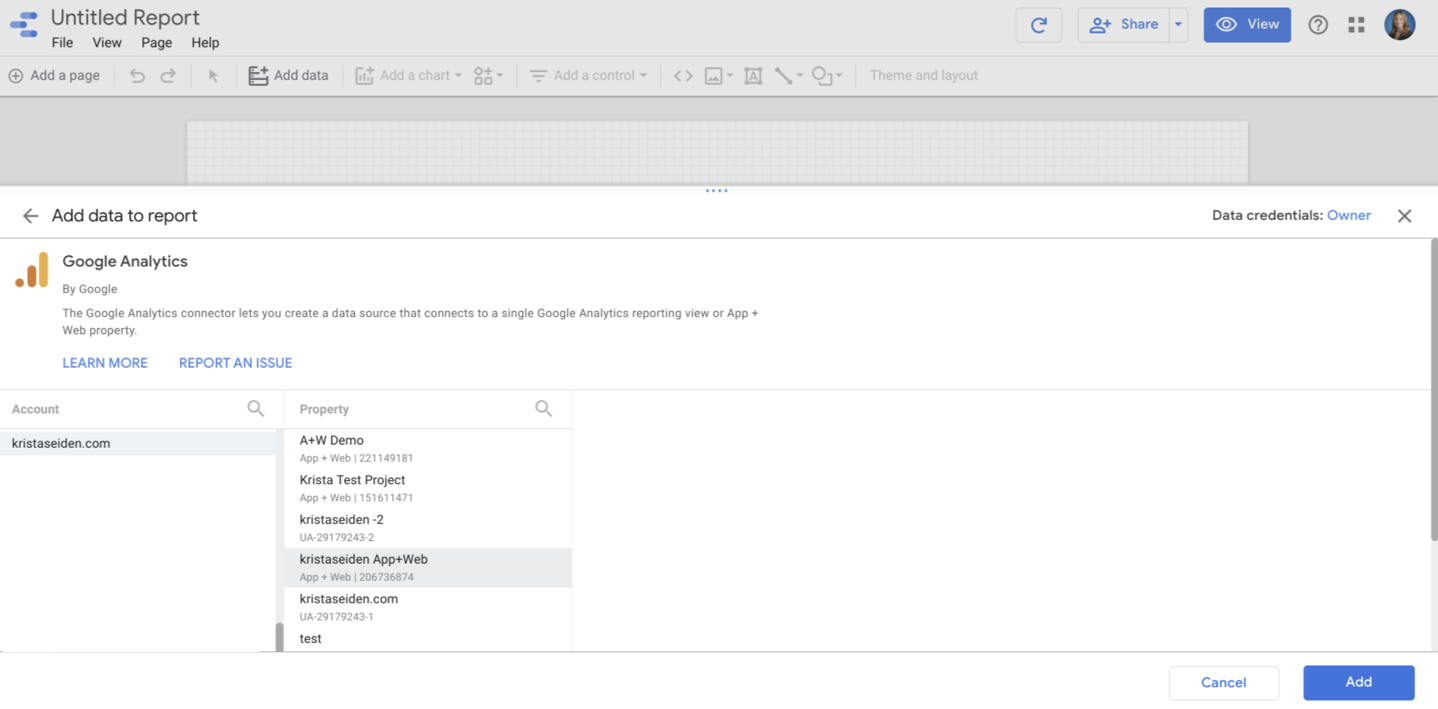Click the URL embed code icon

683,75
